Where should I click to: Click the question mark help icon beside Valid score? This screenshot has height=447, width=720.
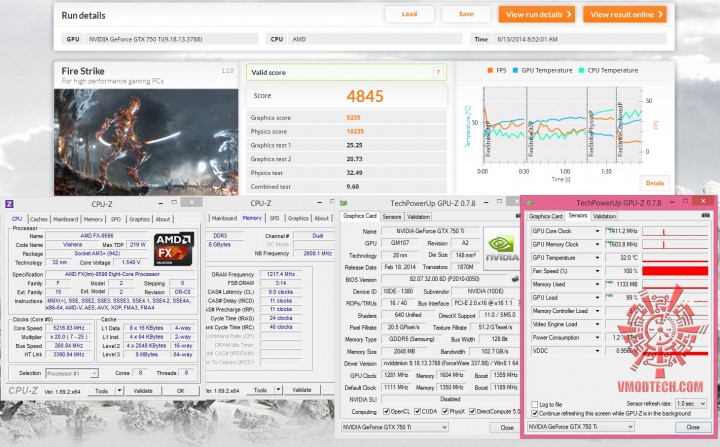[x=438, y=72]
